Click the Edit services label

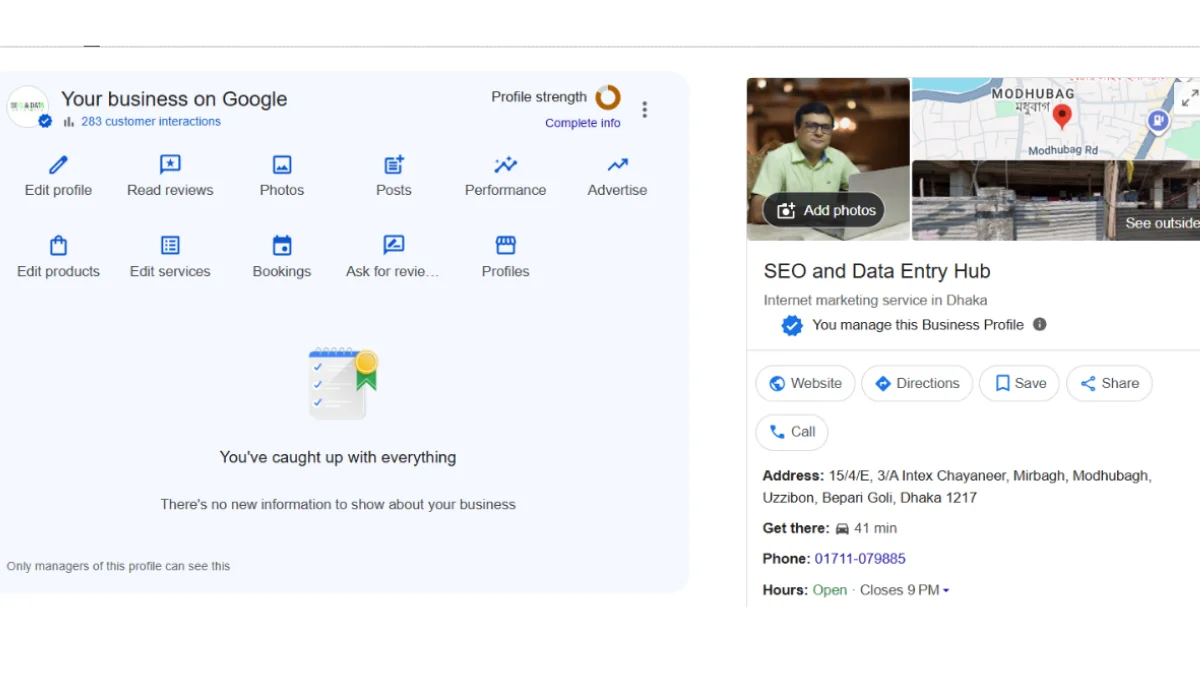click(x=170, y=271)
